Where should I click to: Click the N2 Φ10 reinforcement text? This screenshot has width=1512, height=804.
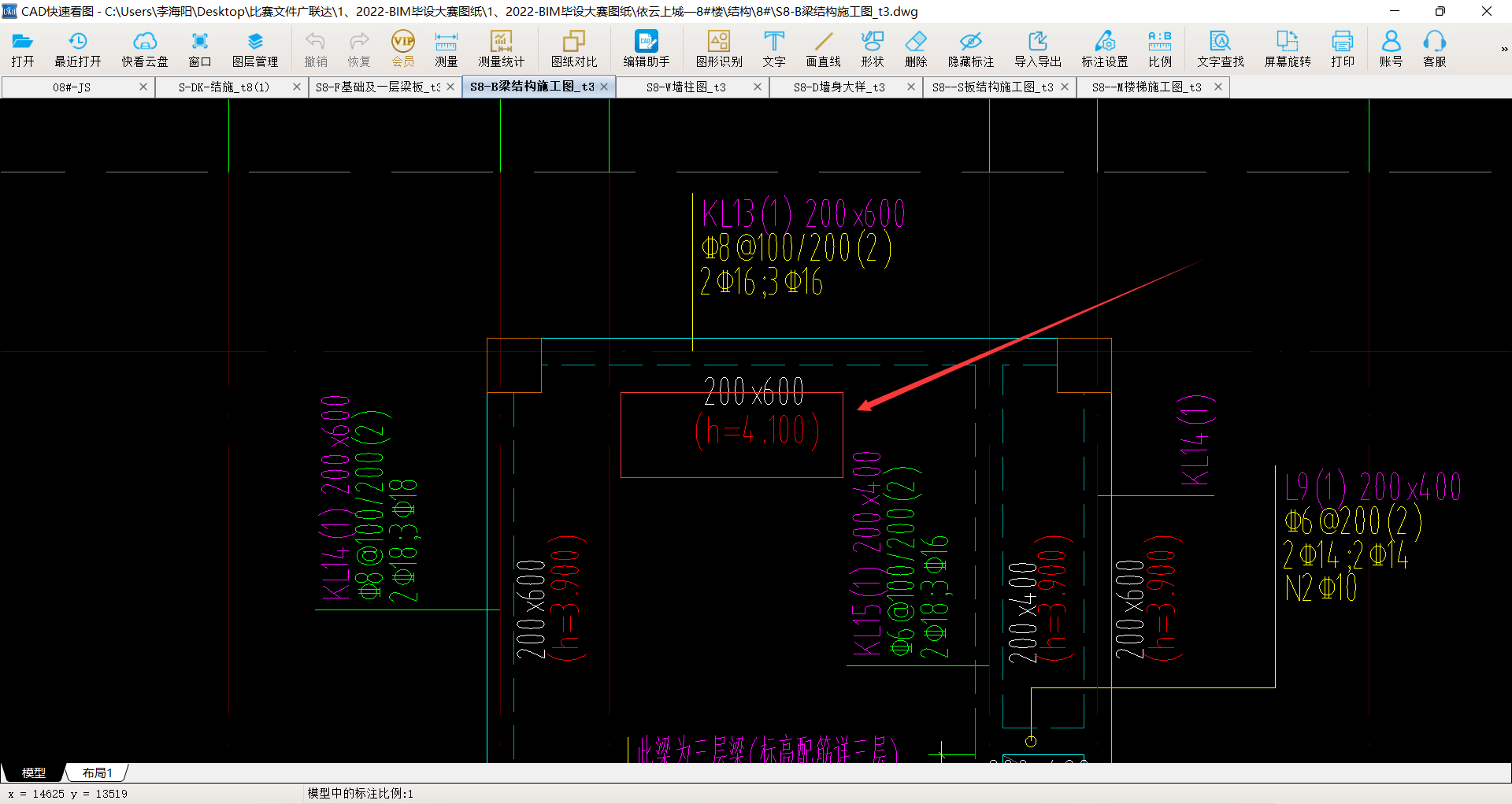[1321, 588]
